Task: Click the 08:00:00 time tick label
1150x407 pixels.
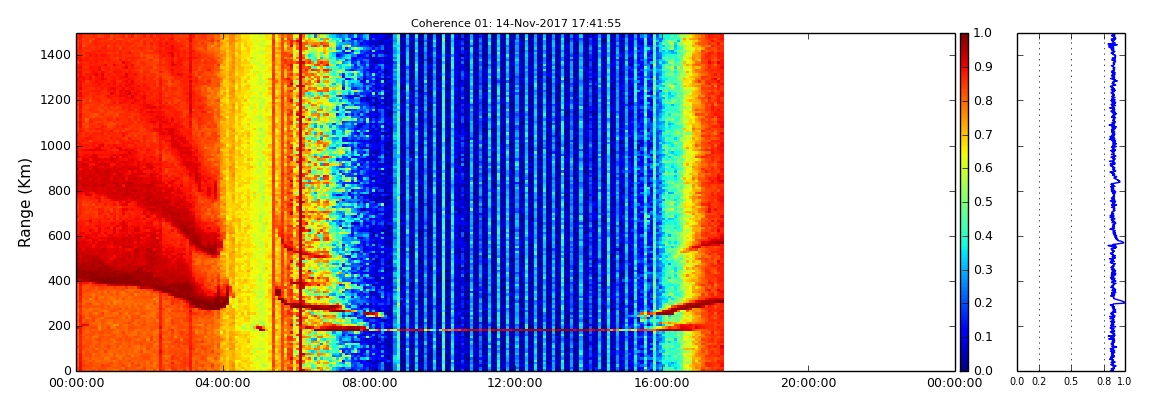Action: click(x=369, y=383)
